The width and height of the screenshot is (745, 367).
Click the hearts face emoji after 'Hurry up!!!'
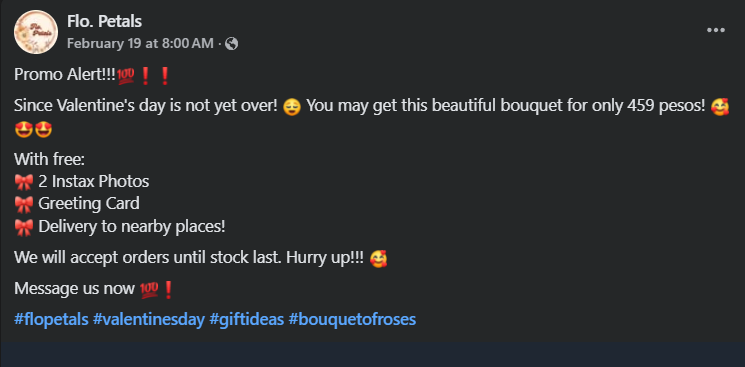378,259
